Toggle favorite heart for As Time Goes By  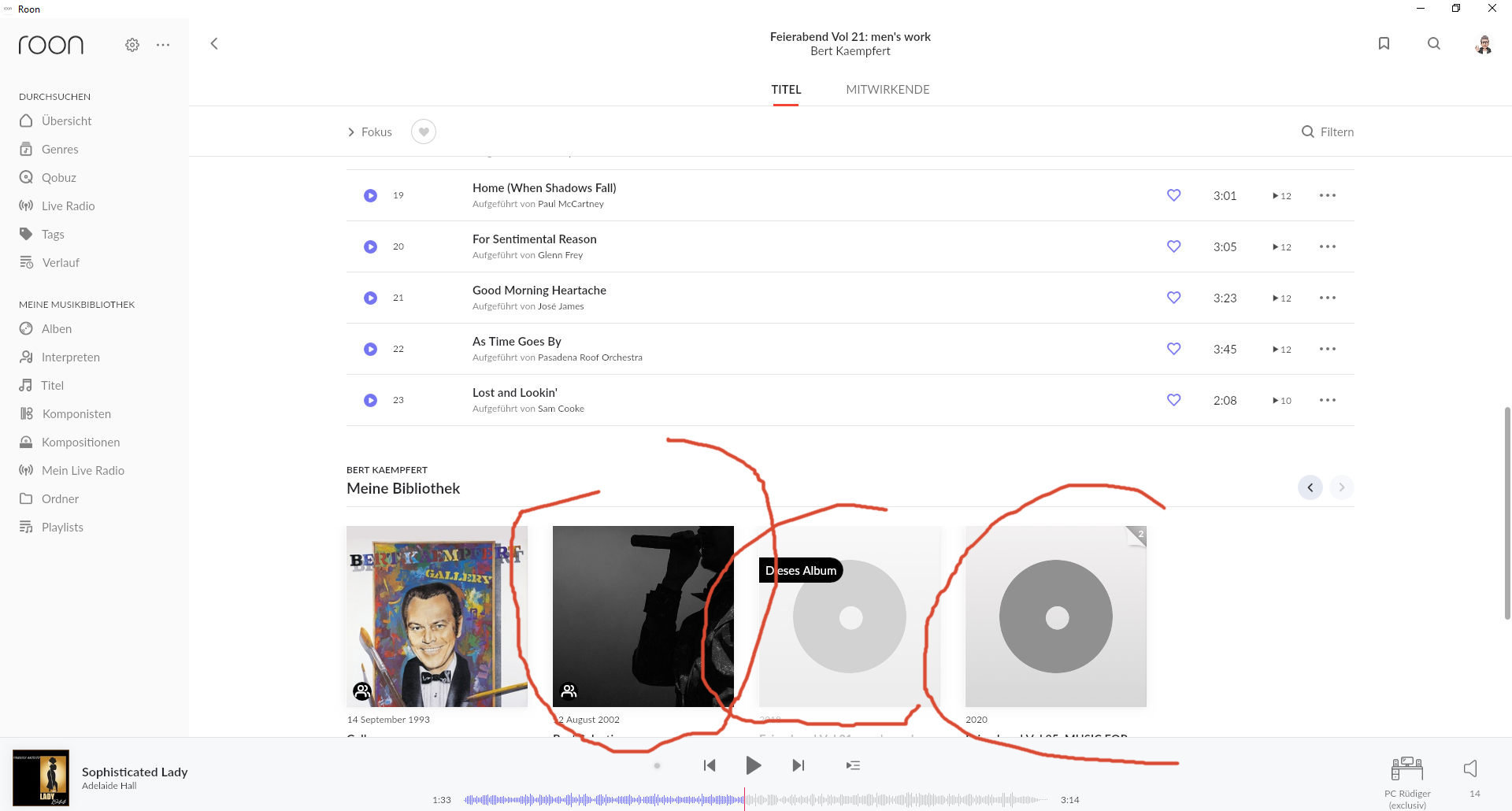[1173, 349]
